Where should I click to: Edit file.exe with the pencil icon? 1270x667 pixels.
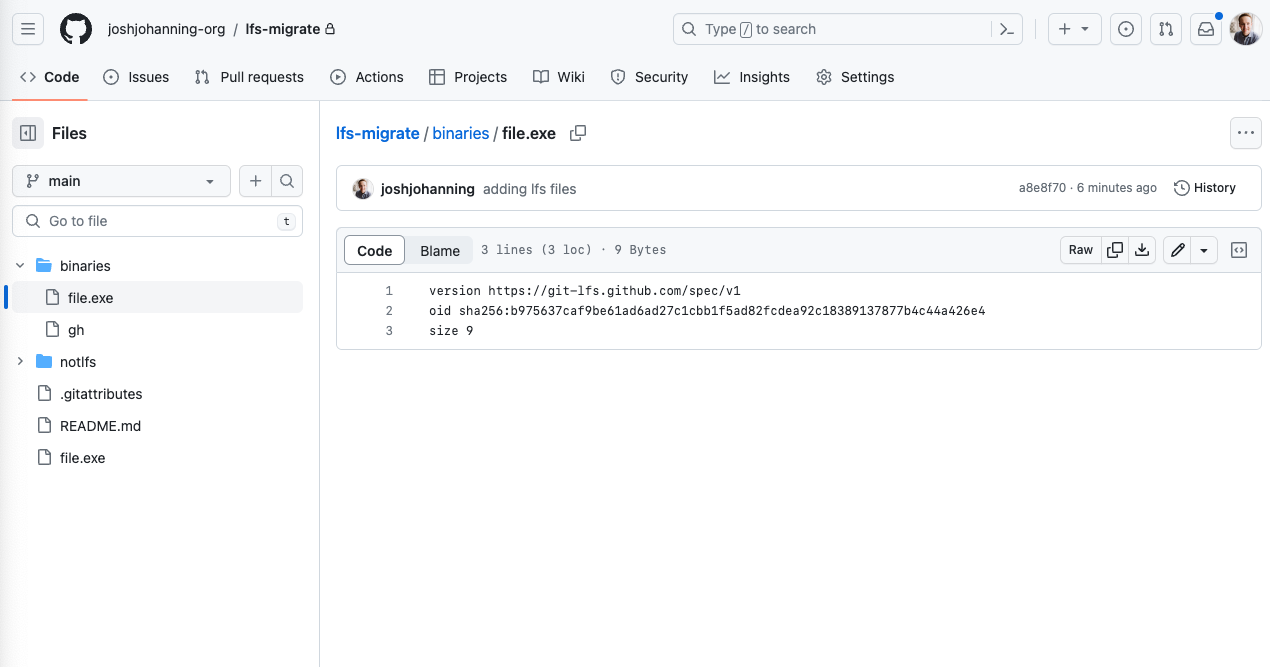[x=1177, y=250]
